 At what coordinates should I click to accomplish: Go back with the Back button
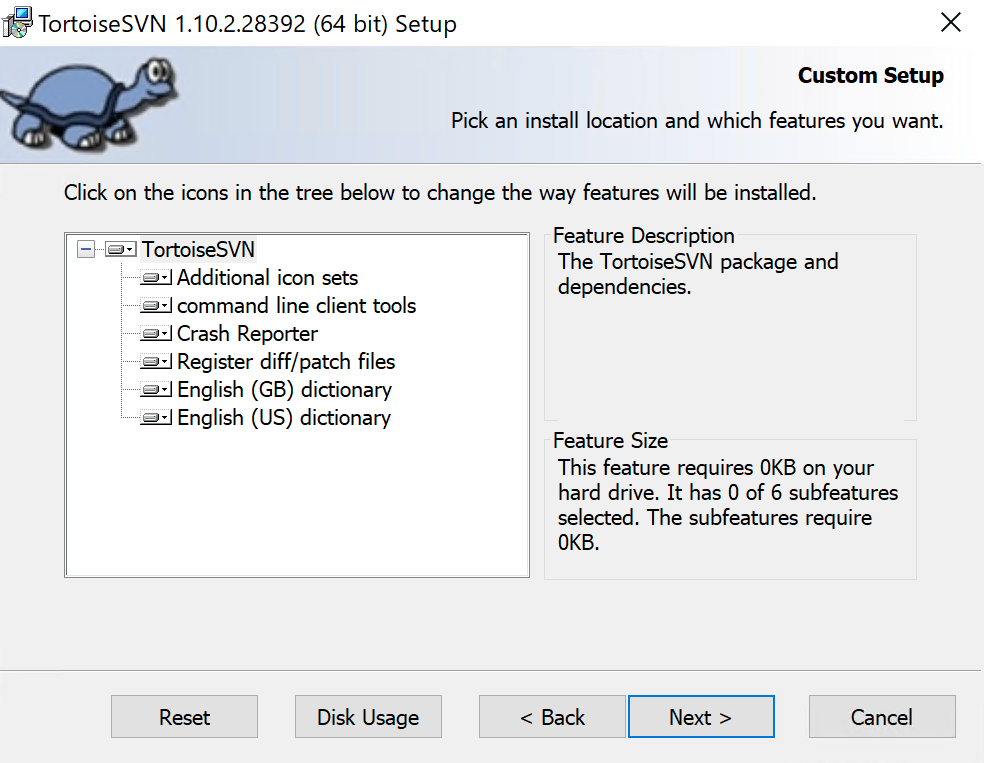tap(552, 717)
